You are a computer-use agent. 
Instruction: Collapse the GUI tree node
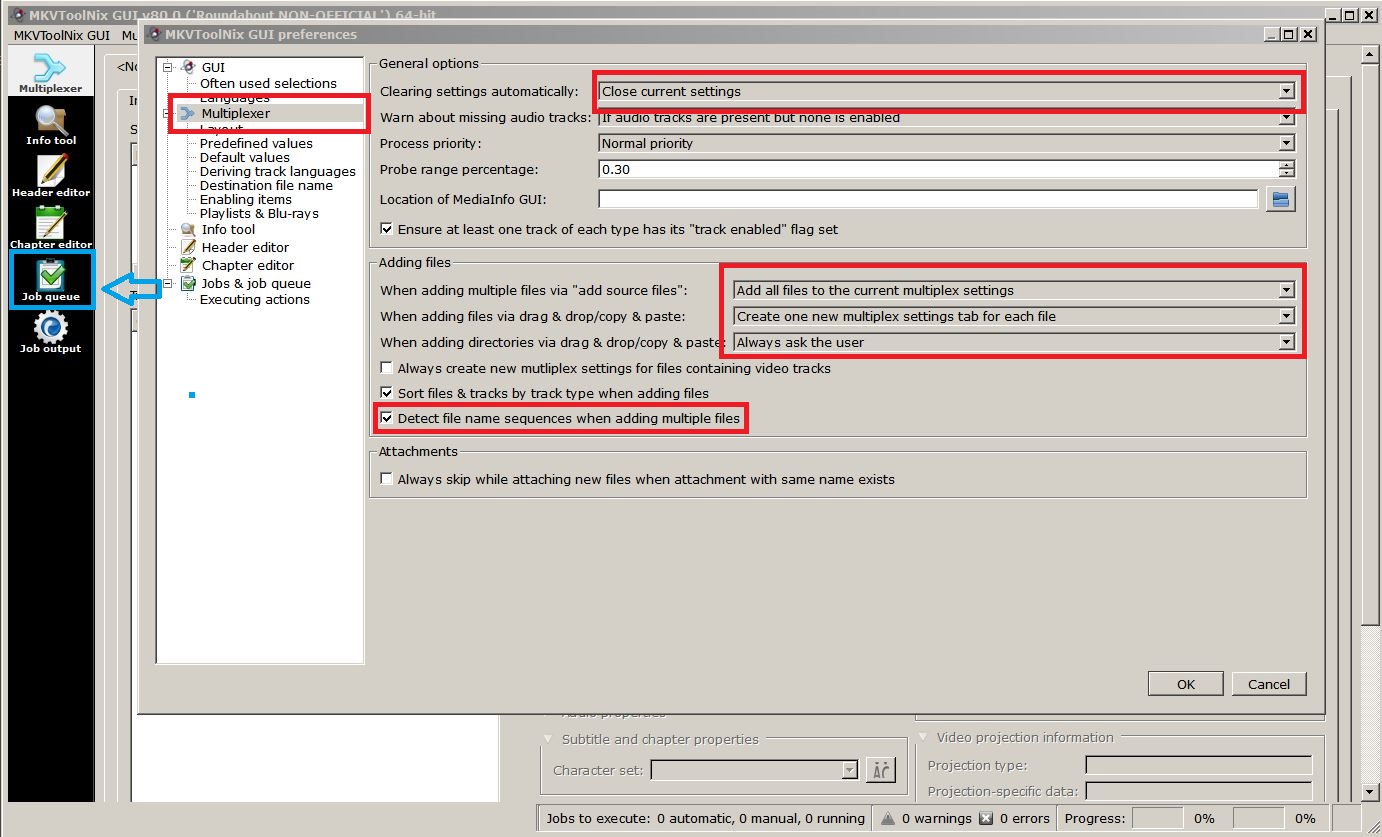pyautogui.click(x=168, y=67)
